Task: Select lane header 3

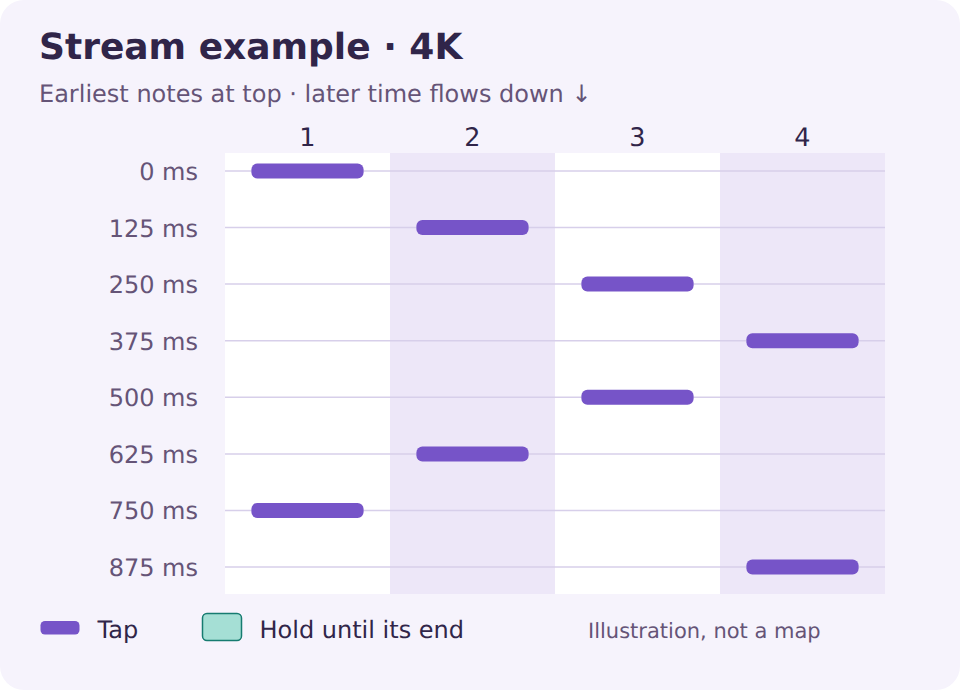Action: (x=637, y=137)
